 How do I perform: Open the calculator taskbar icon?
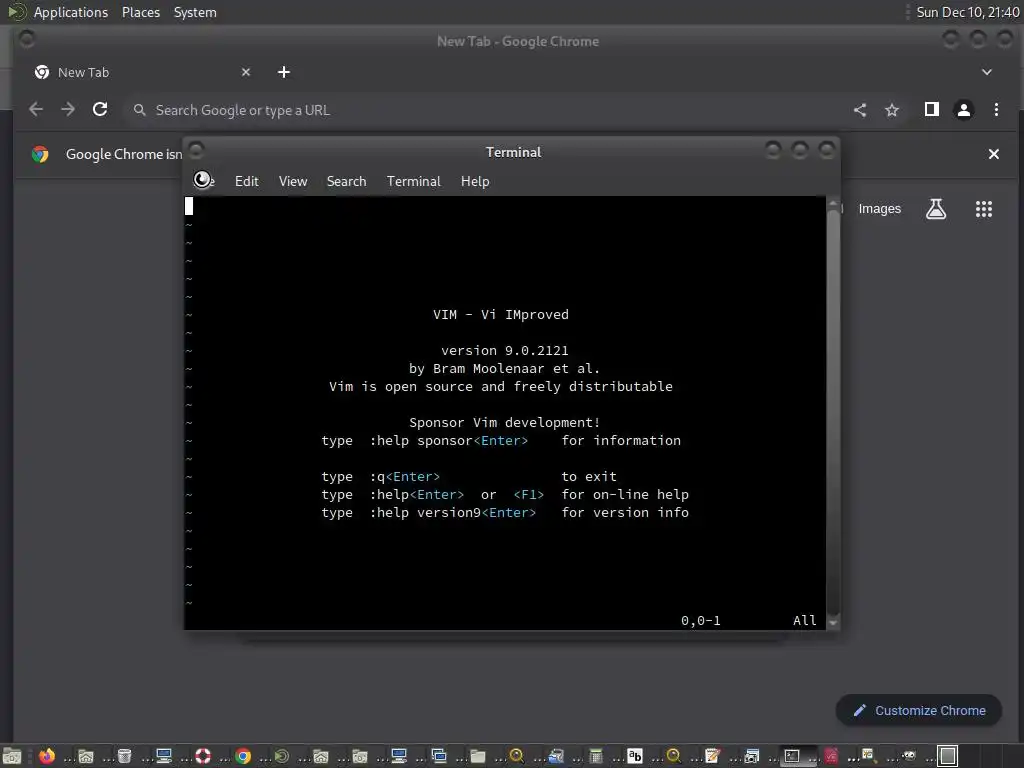pyautogui.click(x=596, y=756)
